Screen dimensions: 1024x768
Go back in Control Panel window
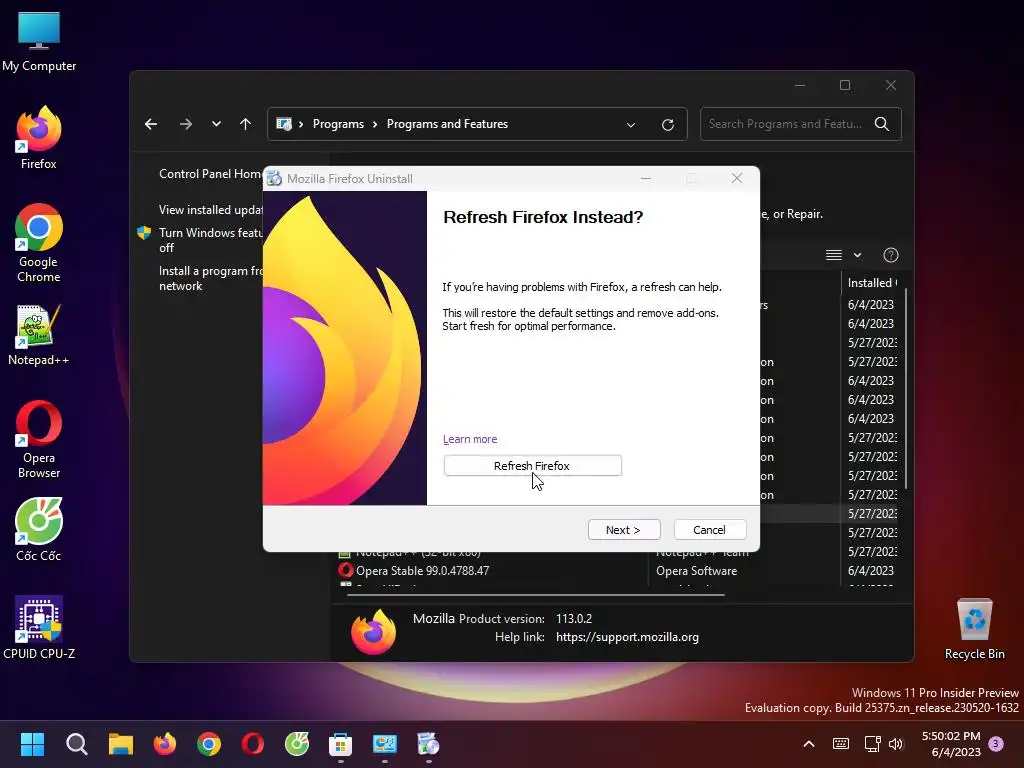click(x=151, y=124)
